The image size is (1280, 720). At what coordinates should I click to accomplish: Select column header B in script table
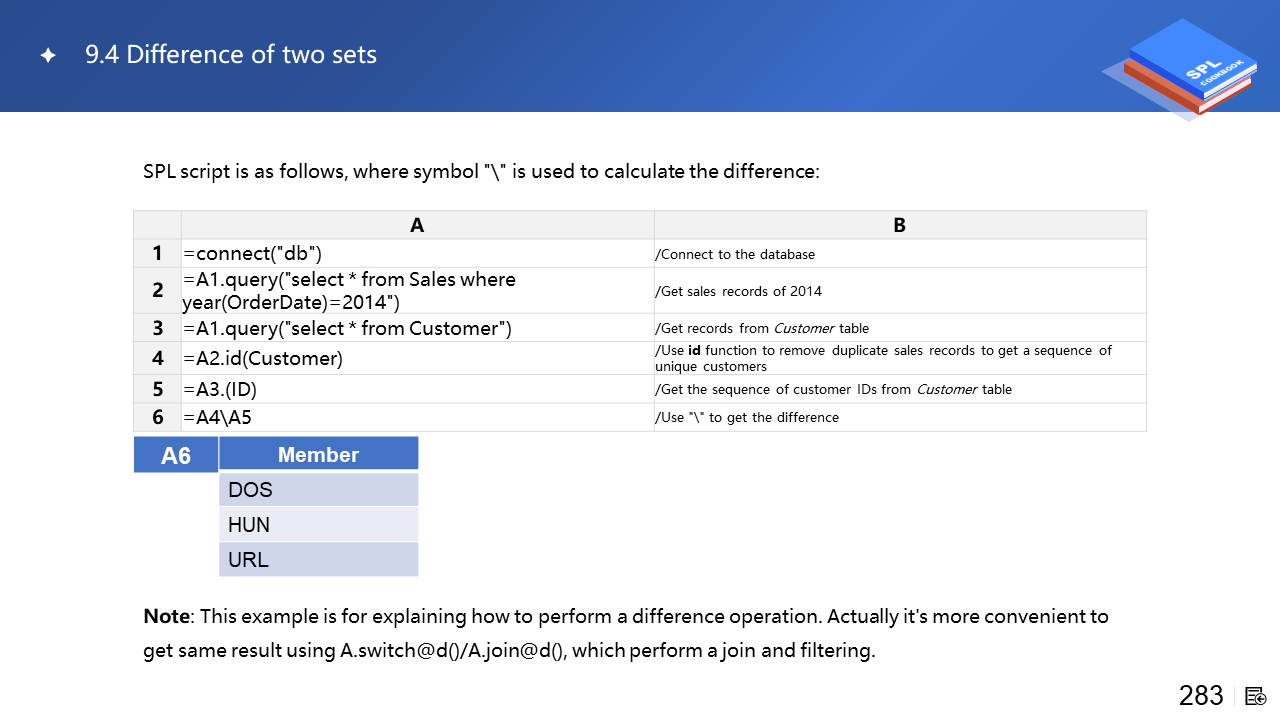click(899, 225)
